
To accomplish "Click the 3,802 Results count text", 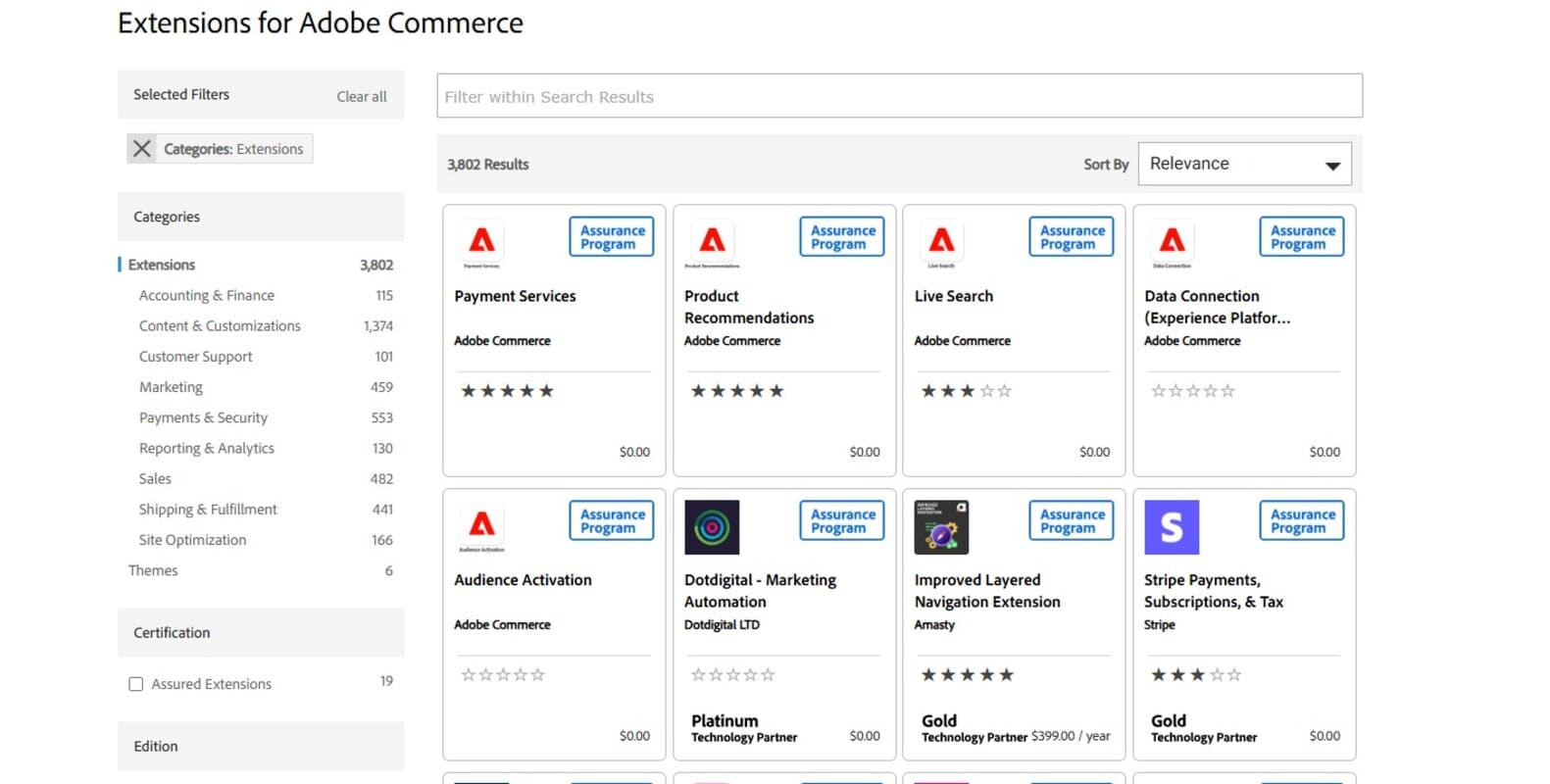I will (487, 165).
